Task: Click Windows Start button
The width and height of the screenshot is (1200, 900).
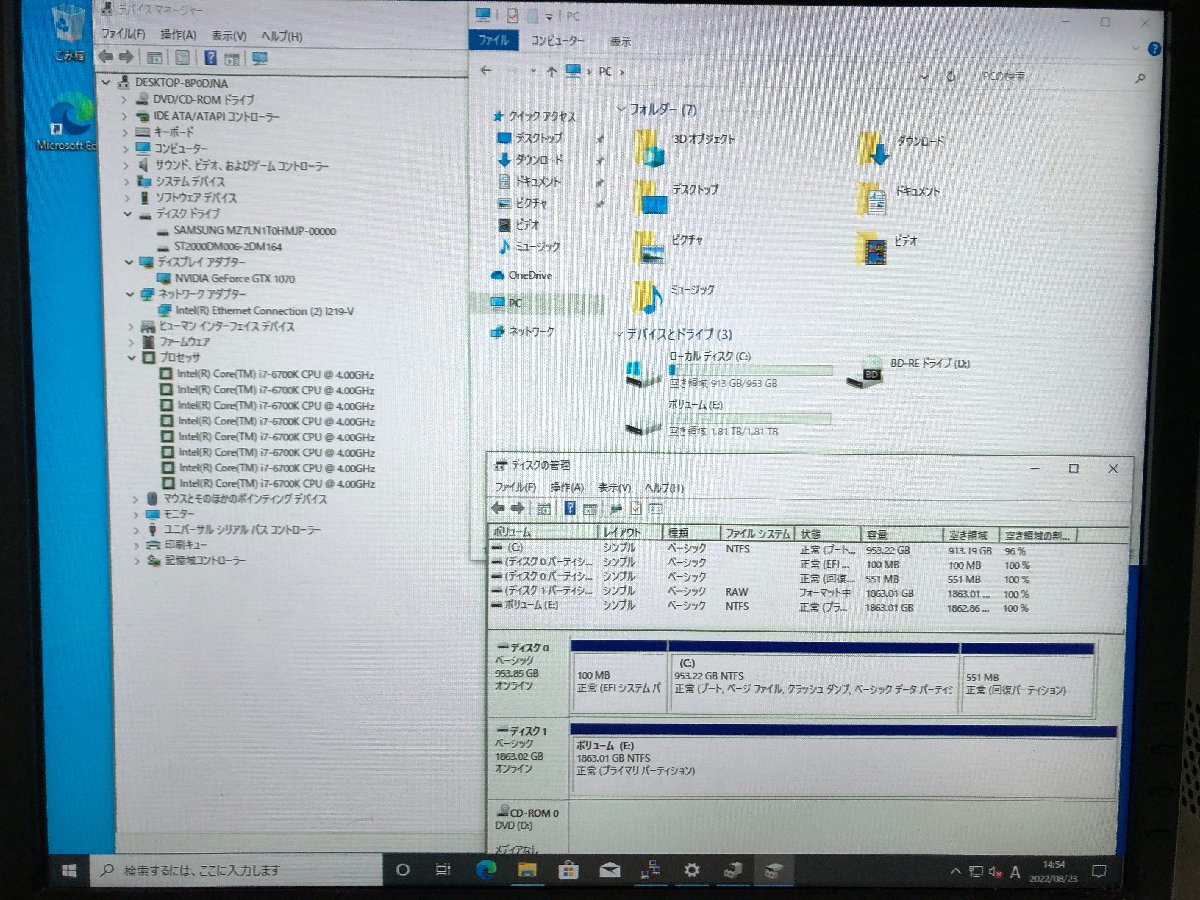Action: pos(69,870)
